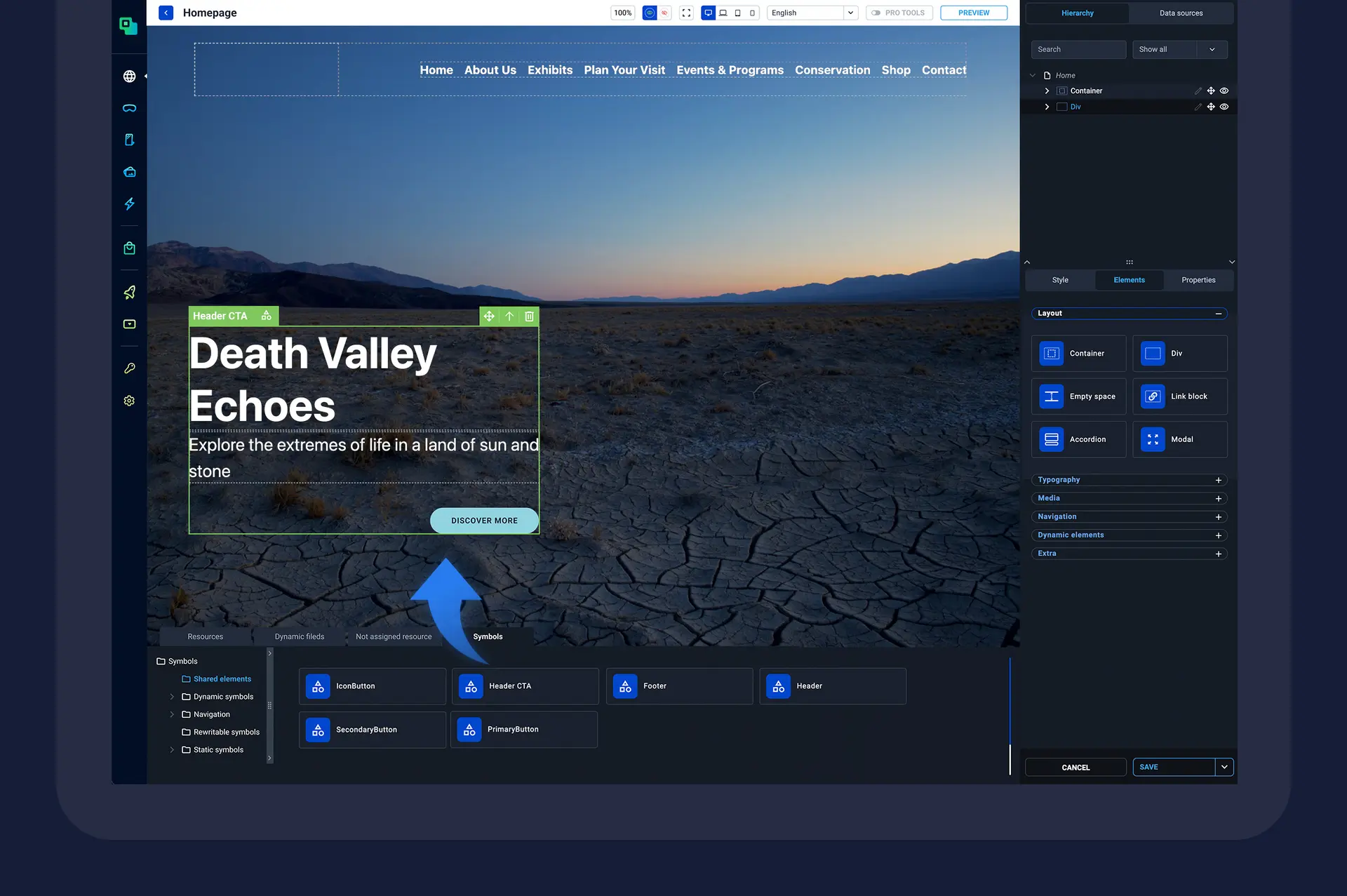Enter fullscreen using the expand icon
Viewport: 1347px width, 896px height.
[x=686, y=13]
